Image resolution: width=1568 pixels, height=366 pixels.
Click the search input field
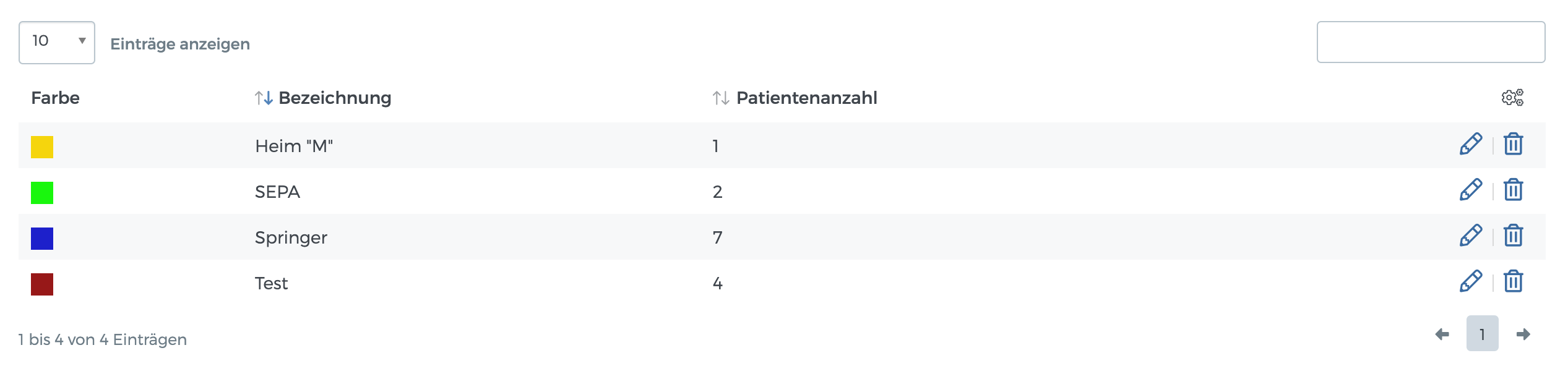(1430, 43)
